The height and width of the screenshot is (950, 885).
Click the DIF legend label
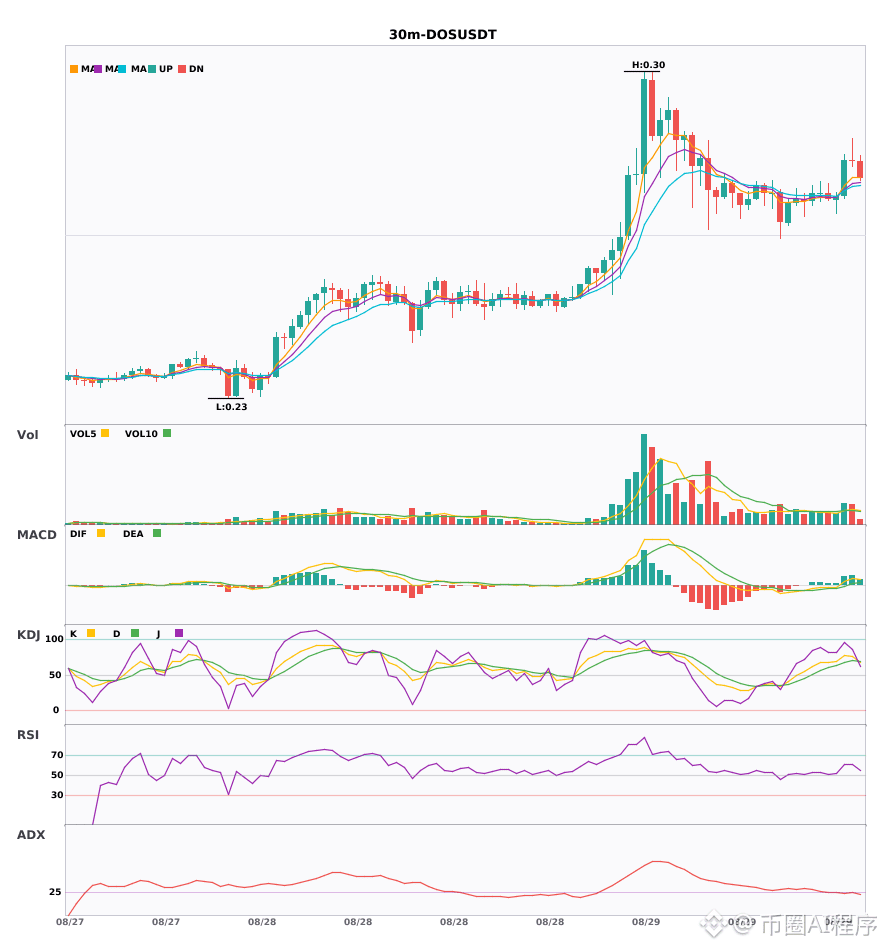[x=78, y=534]
